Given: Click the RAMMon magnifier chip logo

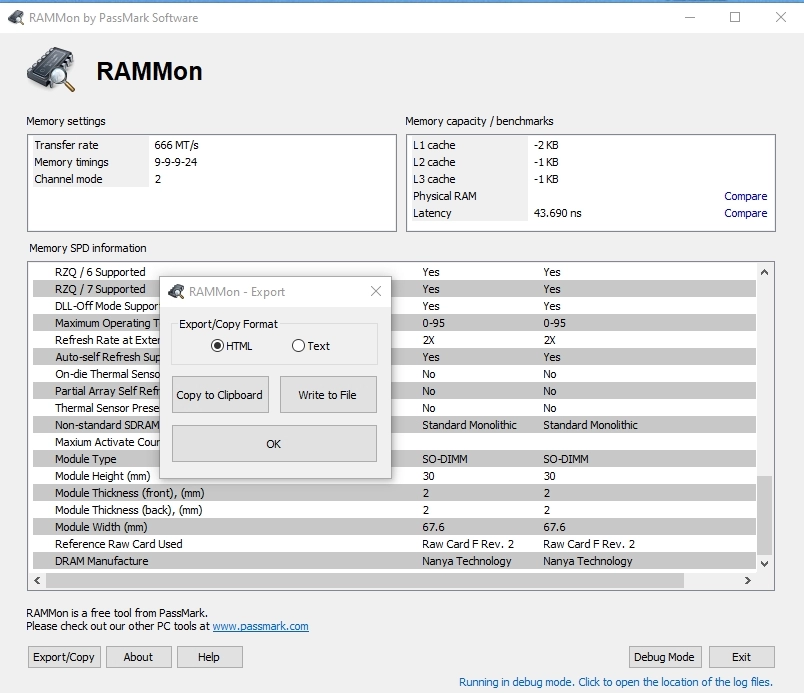Looking at the screenshot, I should (50, 70).
